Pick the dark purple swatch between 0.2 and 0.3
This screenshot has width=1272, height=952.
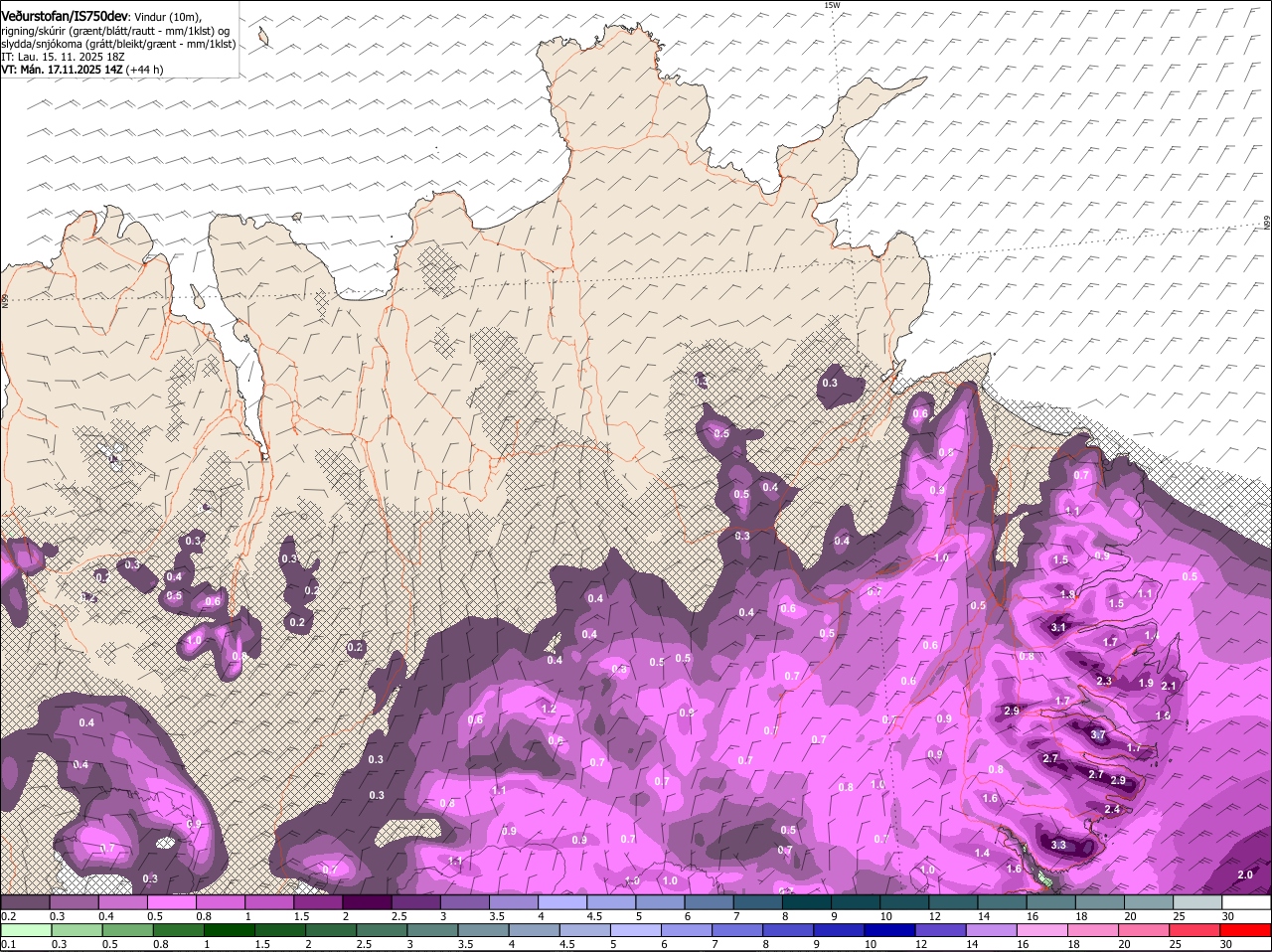click(25, 902)
